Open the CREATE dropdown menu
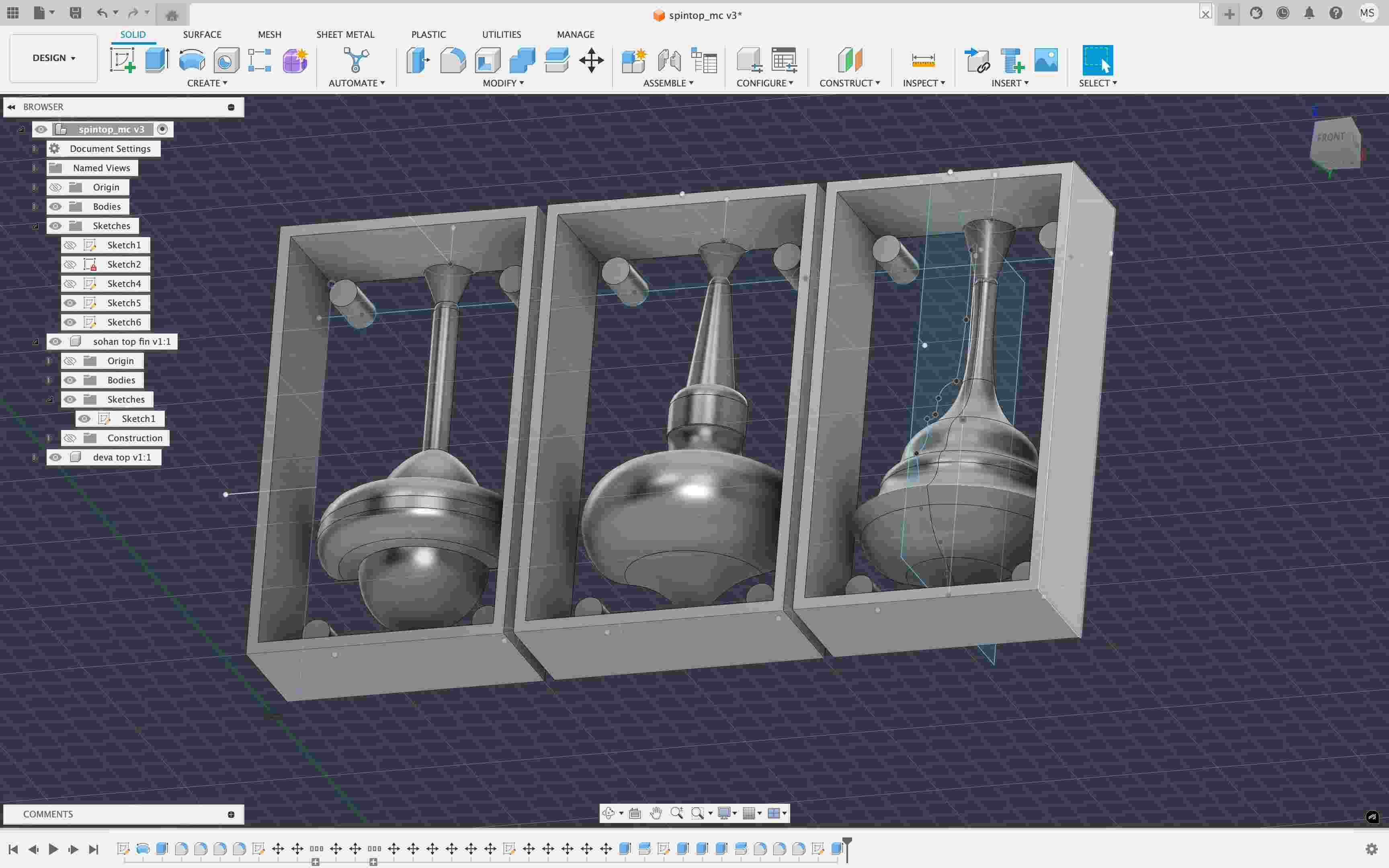This screenshot has height=868, width=1389. 207,83
